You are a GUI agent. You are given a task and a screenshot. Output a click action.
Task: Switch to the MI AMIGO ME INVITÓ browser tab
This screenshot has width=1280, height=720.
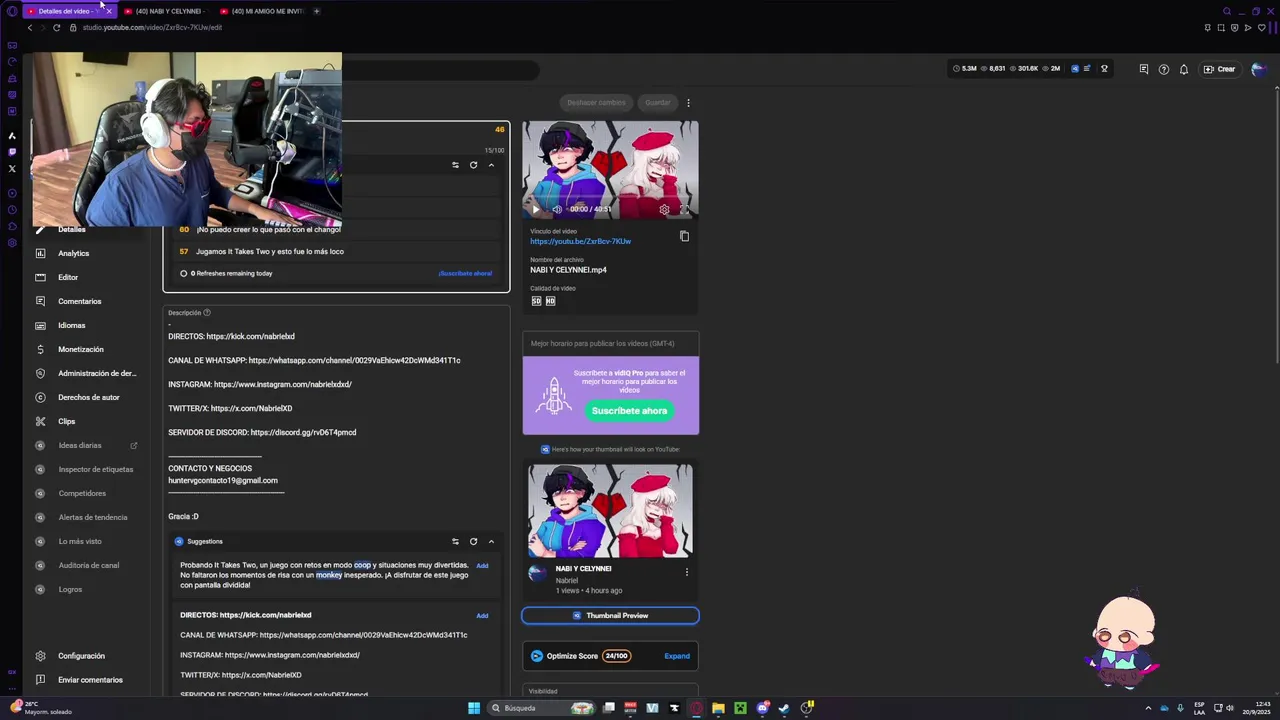coord(260,11)
